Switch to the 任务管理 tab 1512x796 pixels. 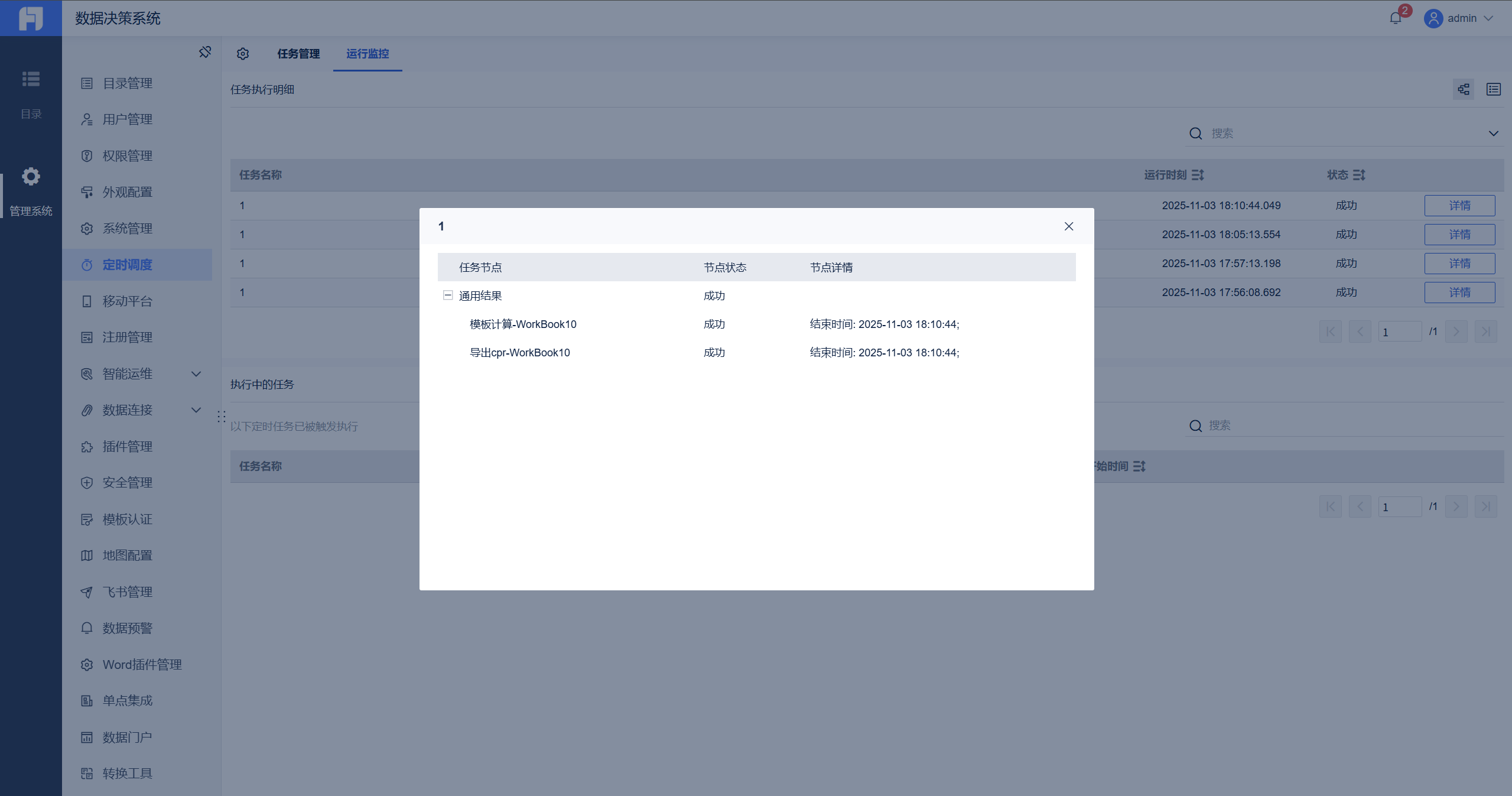[x=298, y=54]
